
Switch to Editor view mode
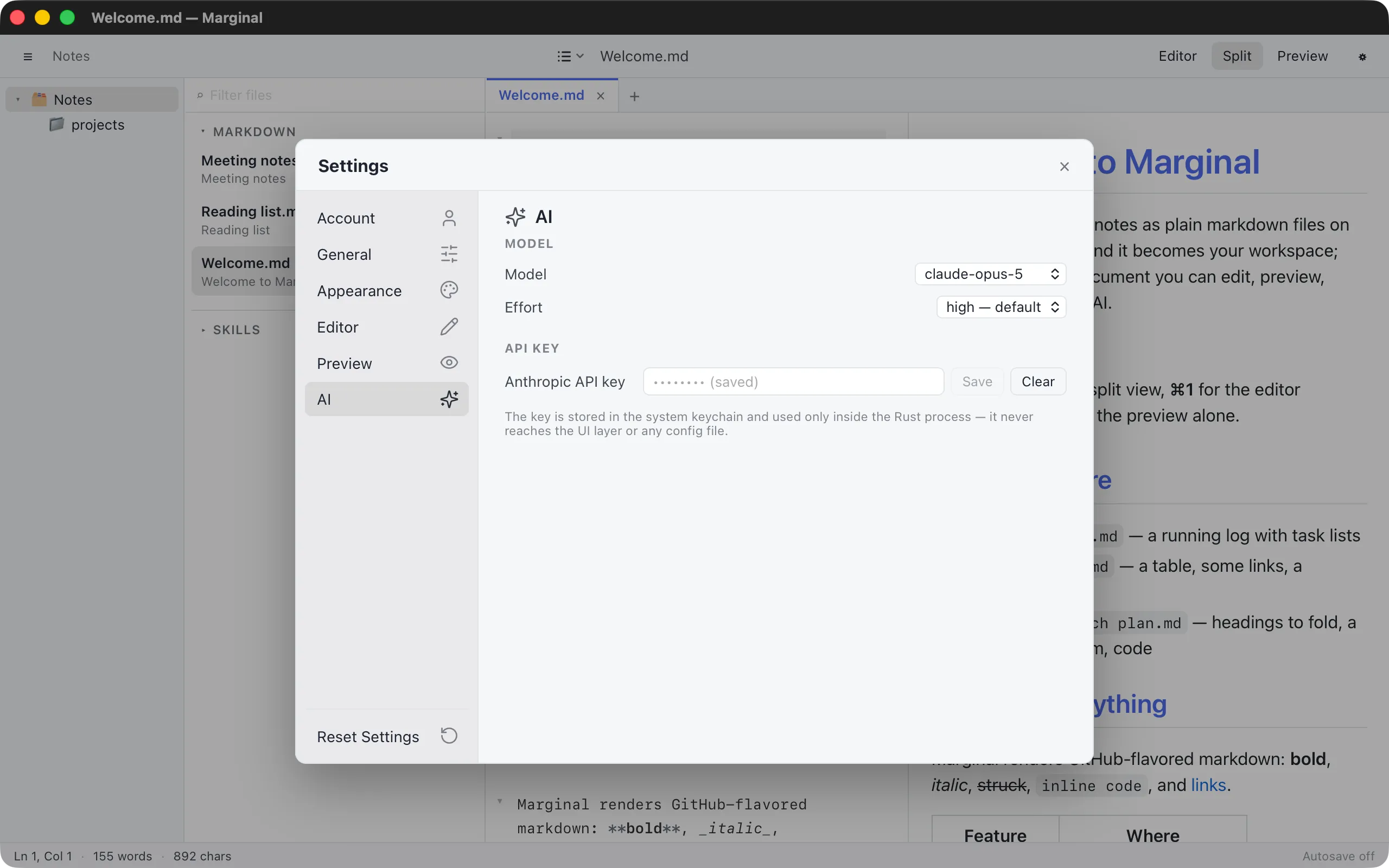[x=1177, y=56]
